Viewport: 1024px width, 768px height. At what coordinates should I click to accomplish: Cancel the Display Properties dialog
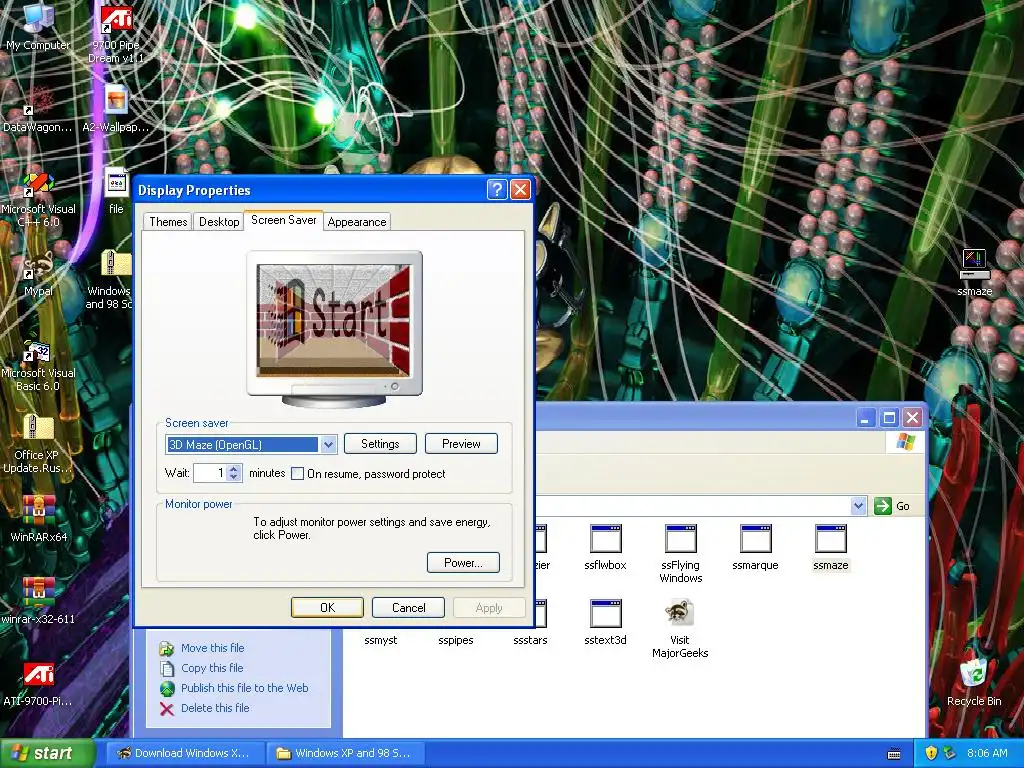click(408, 607)
